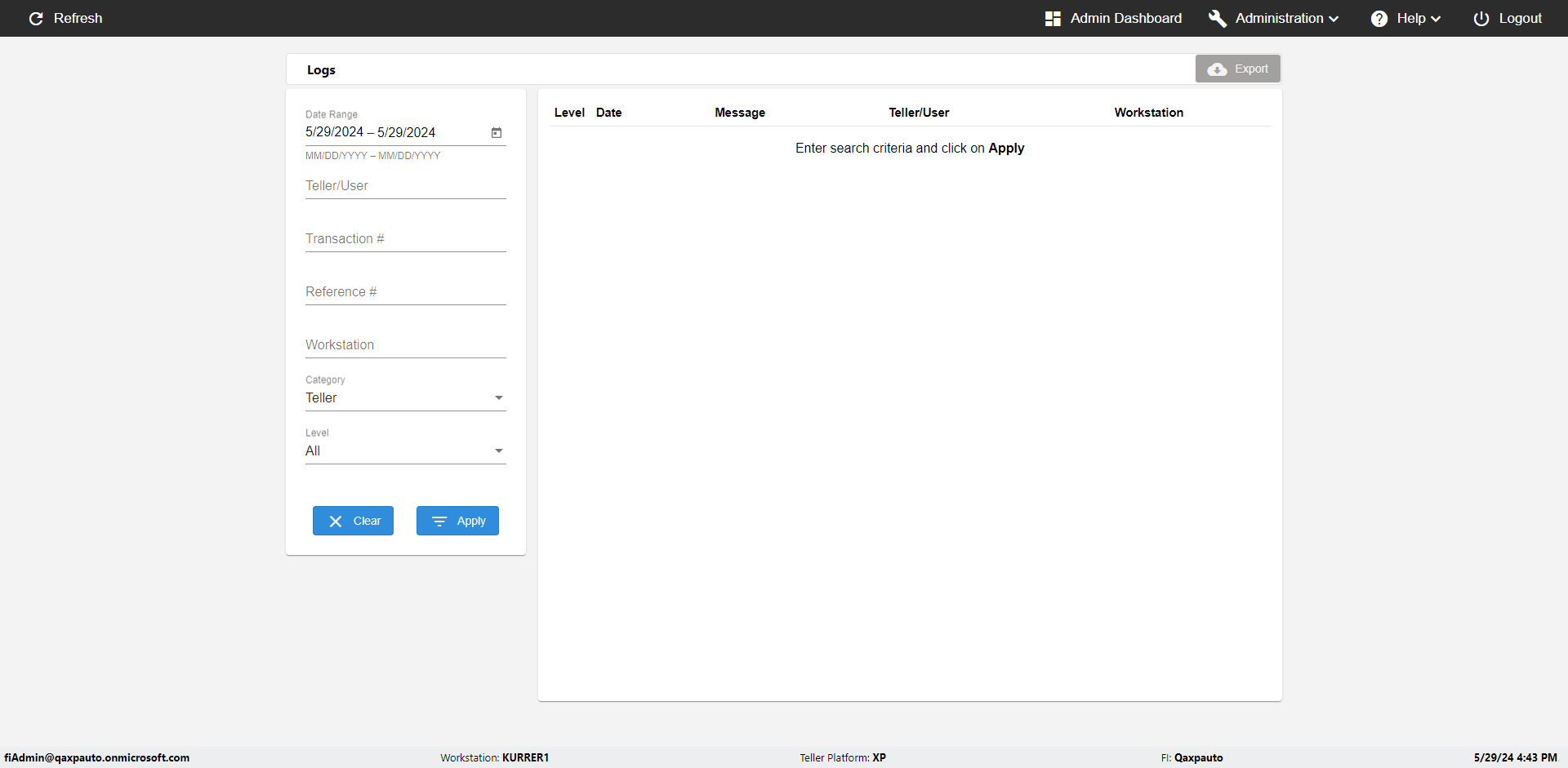Focus the Workstation filter field
The image size is (1568, 768).
pos(406,345)
